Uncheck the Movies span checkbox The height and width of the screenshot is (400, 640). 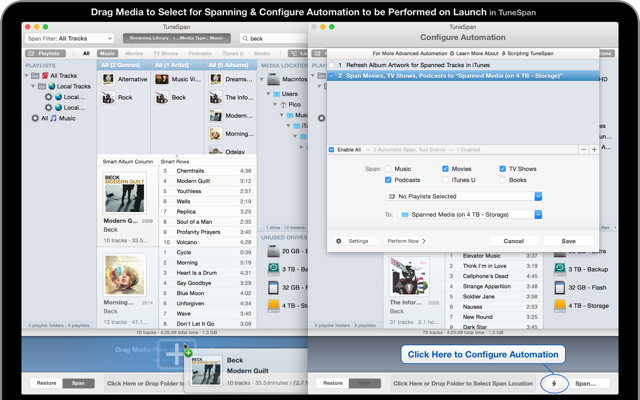coord(445,169)
